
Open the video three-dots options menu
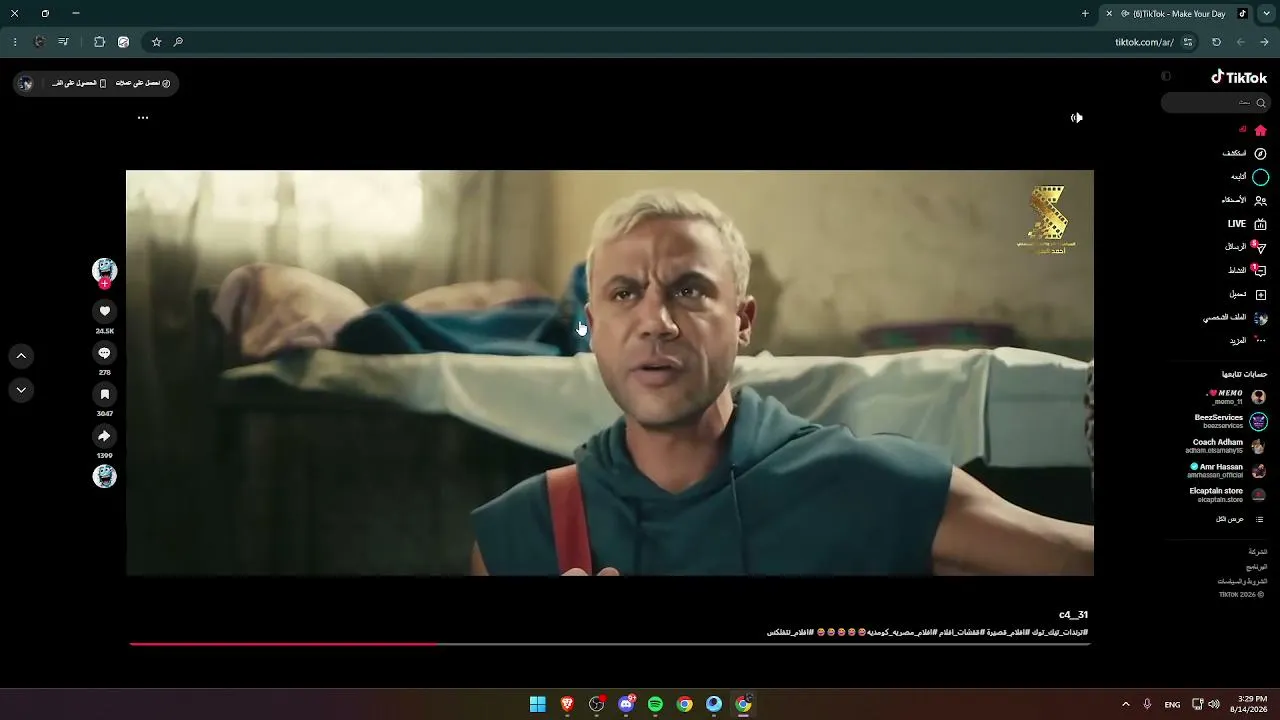(x=143, y=118)
